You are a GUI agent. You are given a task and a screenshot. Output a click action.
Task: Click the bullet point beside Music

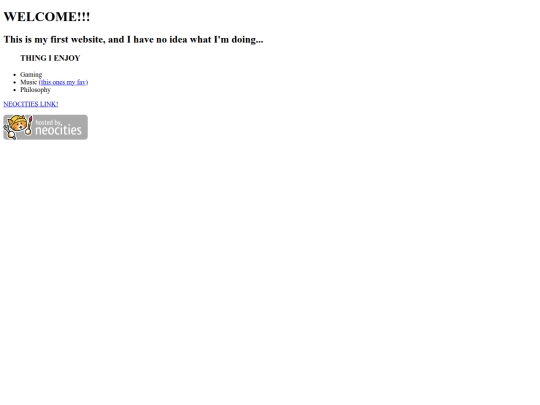[14, 82]
